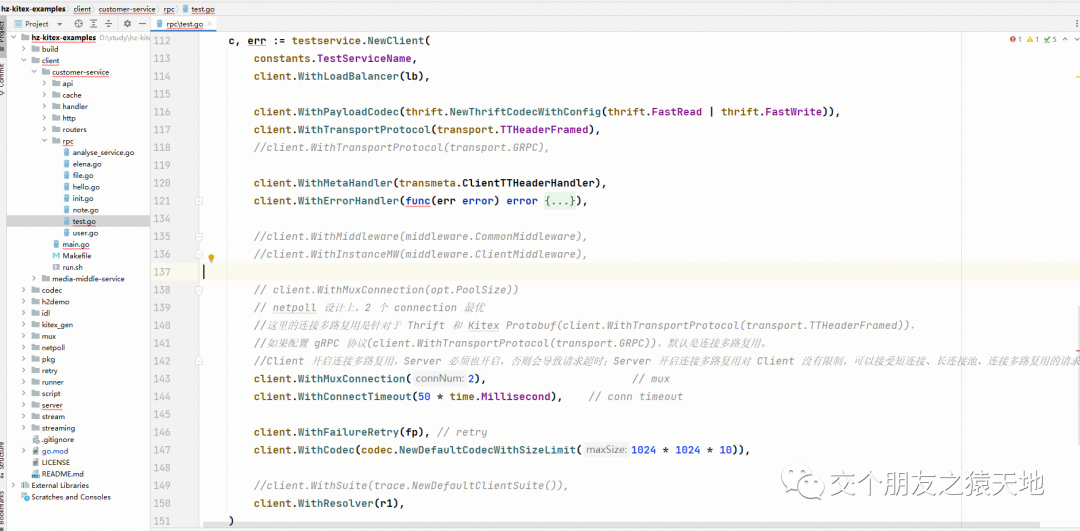Image resolution: width=1080 pixels, height=531 pixels.
Task: Select elena.go in project tree
Action: 87,164
